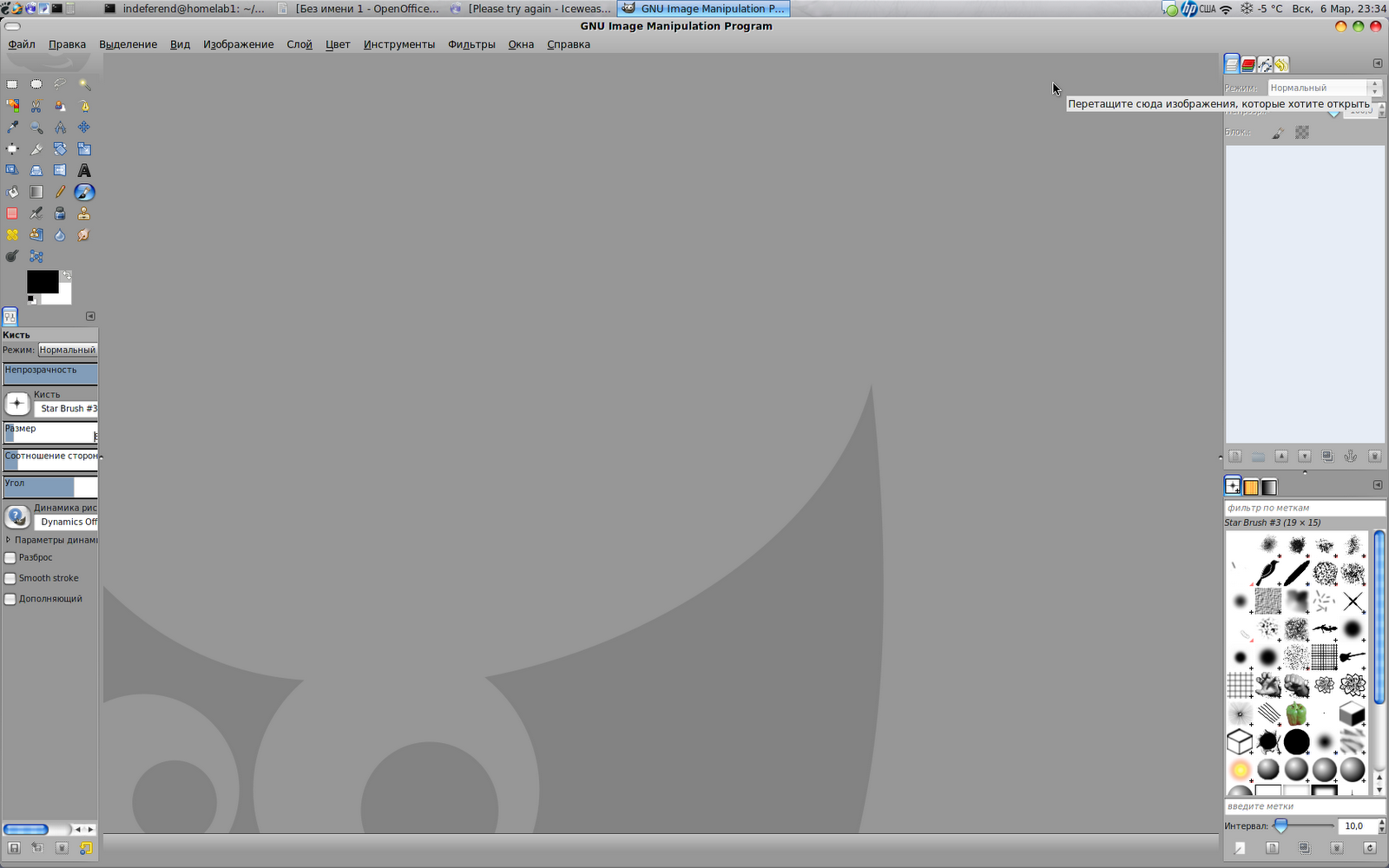This screenshot has height=868, width=1389.
Task: Select the Fuzzy Select magic wand tool
Action: [x=84, y=84]
